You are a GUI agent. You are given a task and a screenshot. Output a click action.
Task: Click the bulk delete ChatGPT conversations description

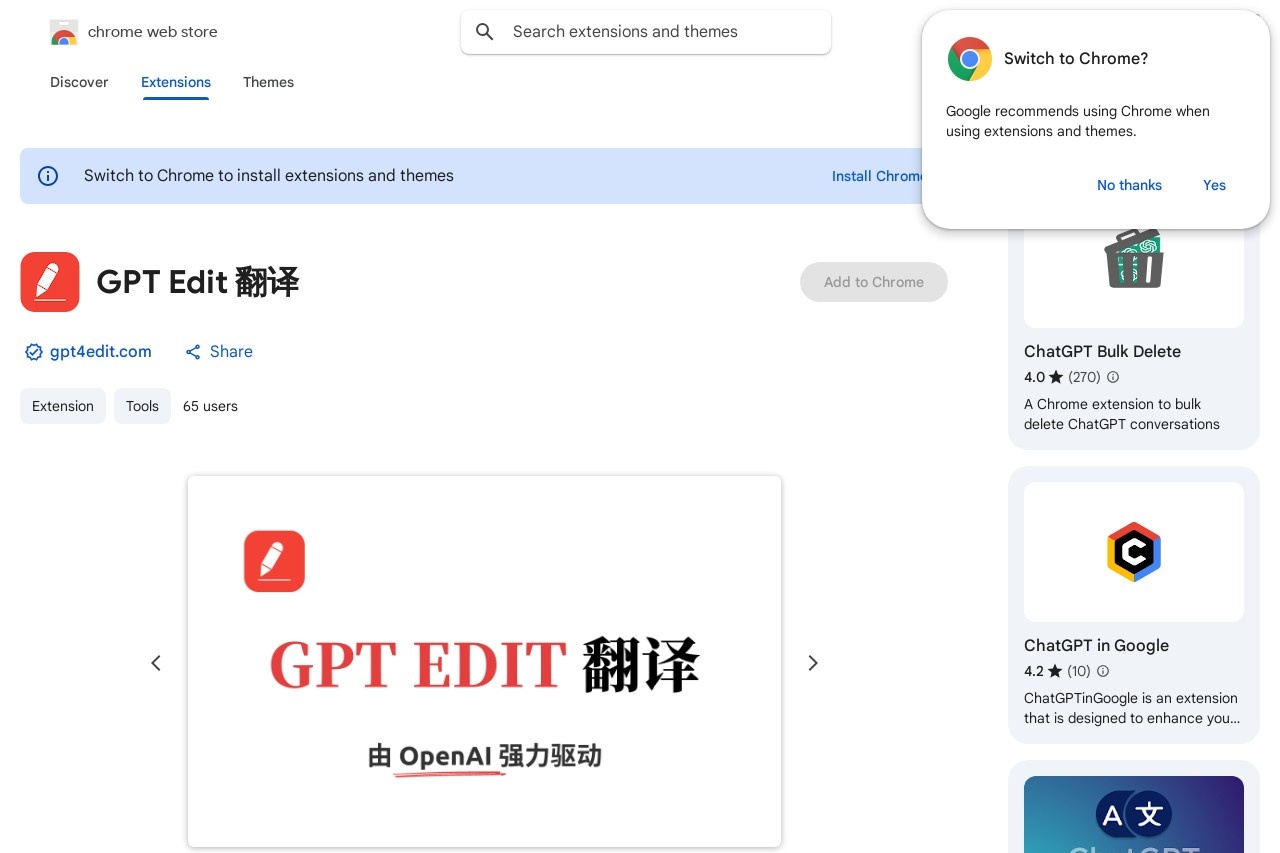pyautogui.click(x=1122, y=414)
